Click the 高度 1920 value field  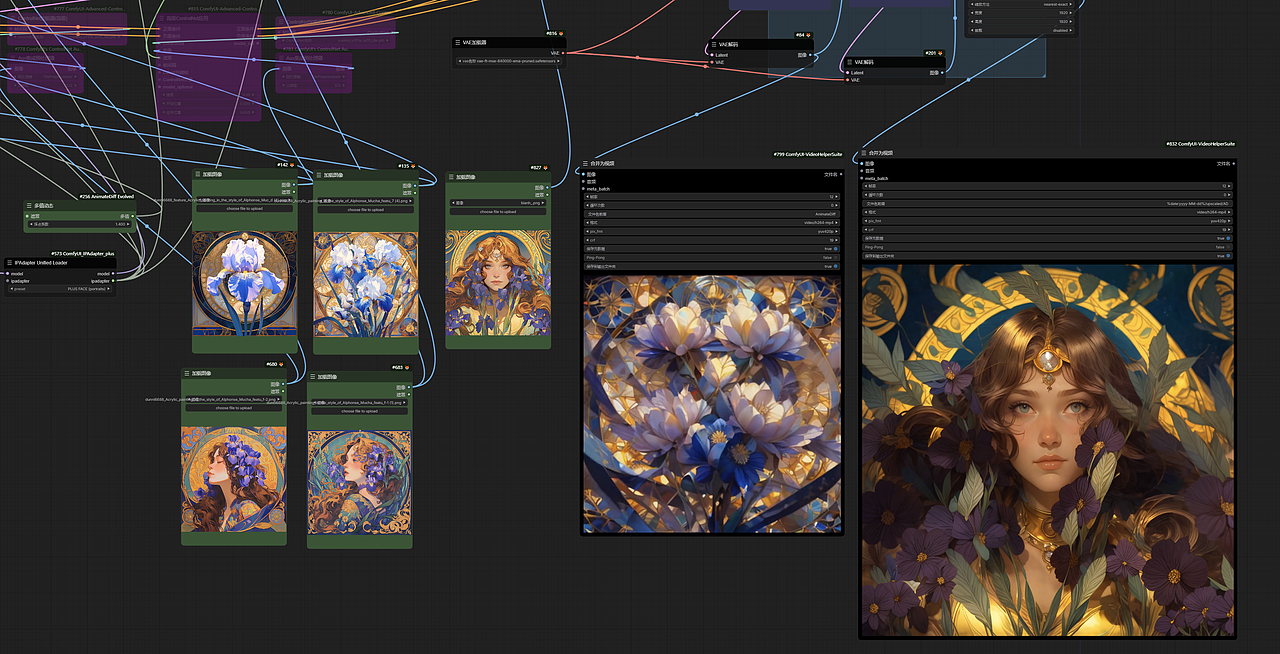1021,21
